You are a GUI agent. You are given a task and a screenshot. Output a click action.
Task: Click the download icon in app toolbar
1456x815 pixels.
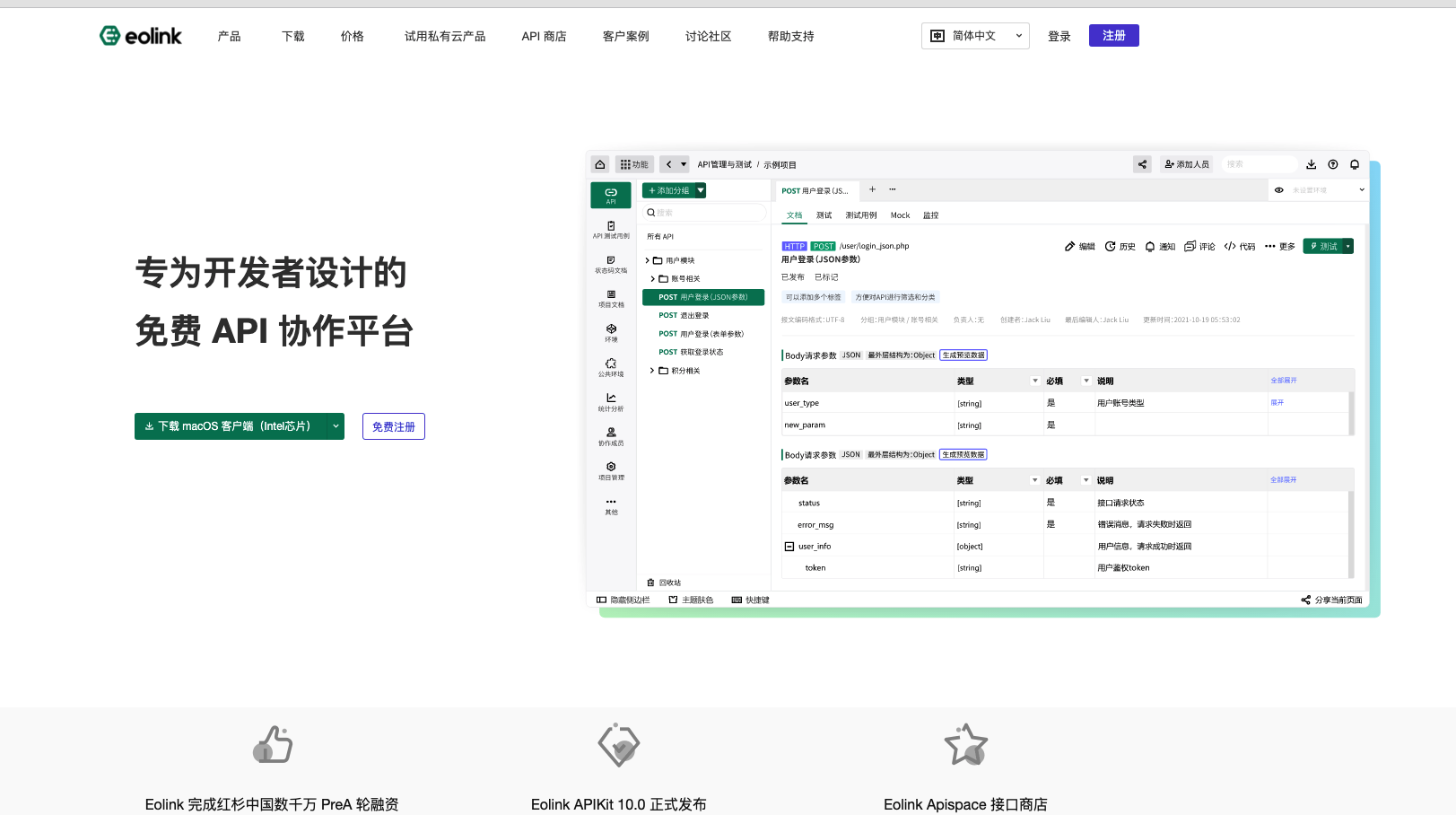(x=1311, y=164)
